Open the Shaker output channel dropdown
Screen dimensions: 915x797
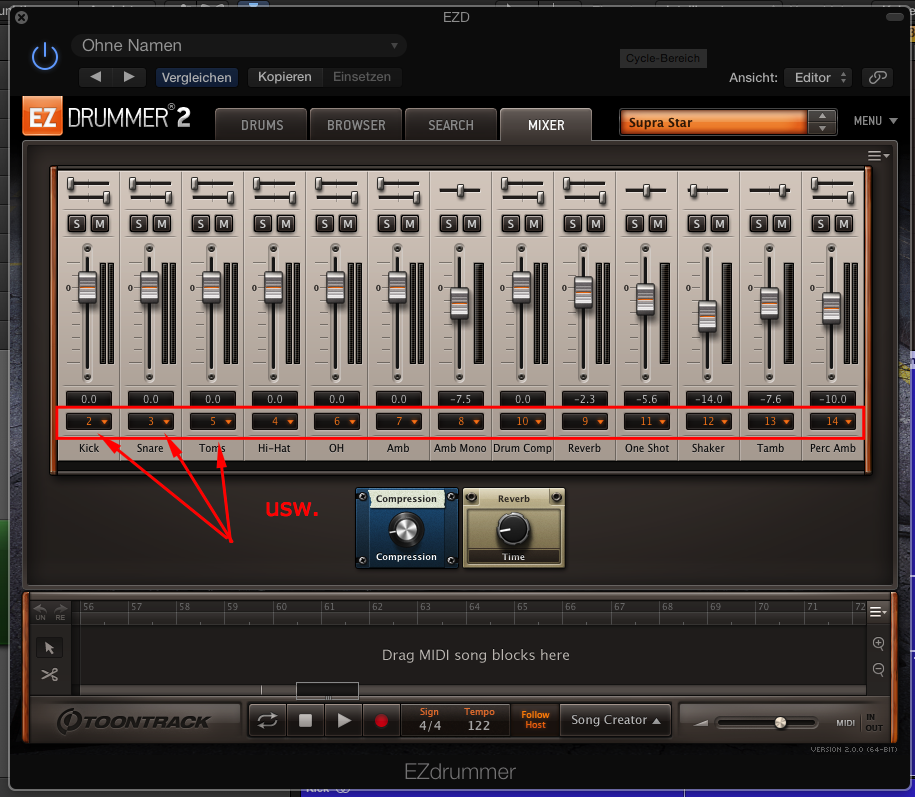(708, 421)
